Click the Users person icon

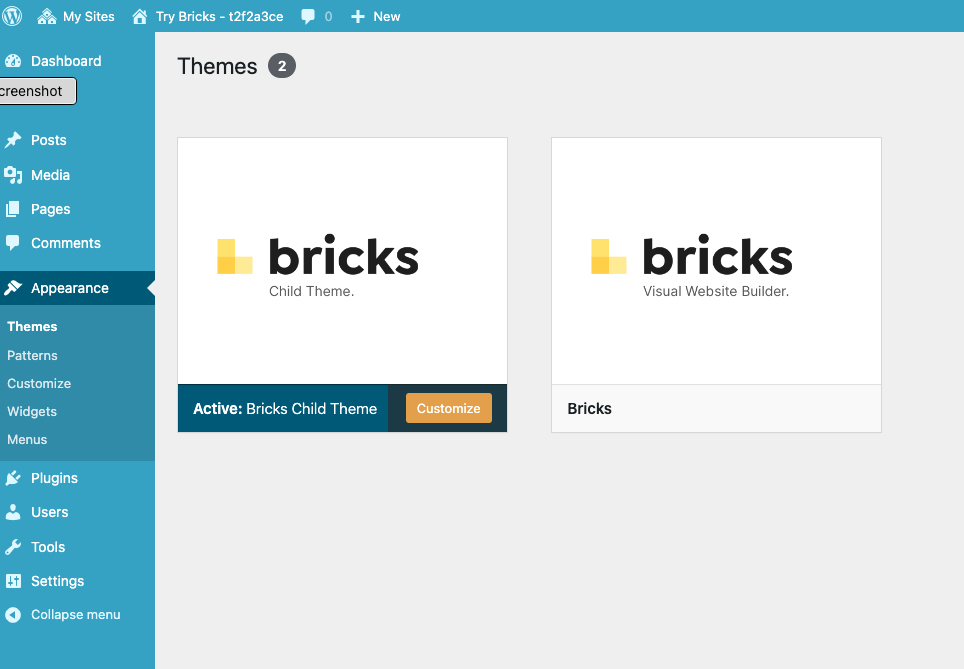click(13, 512)
